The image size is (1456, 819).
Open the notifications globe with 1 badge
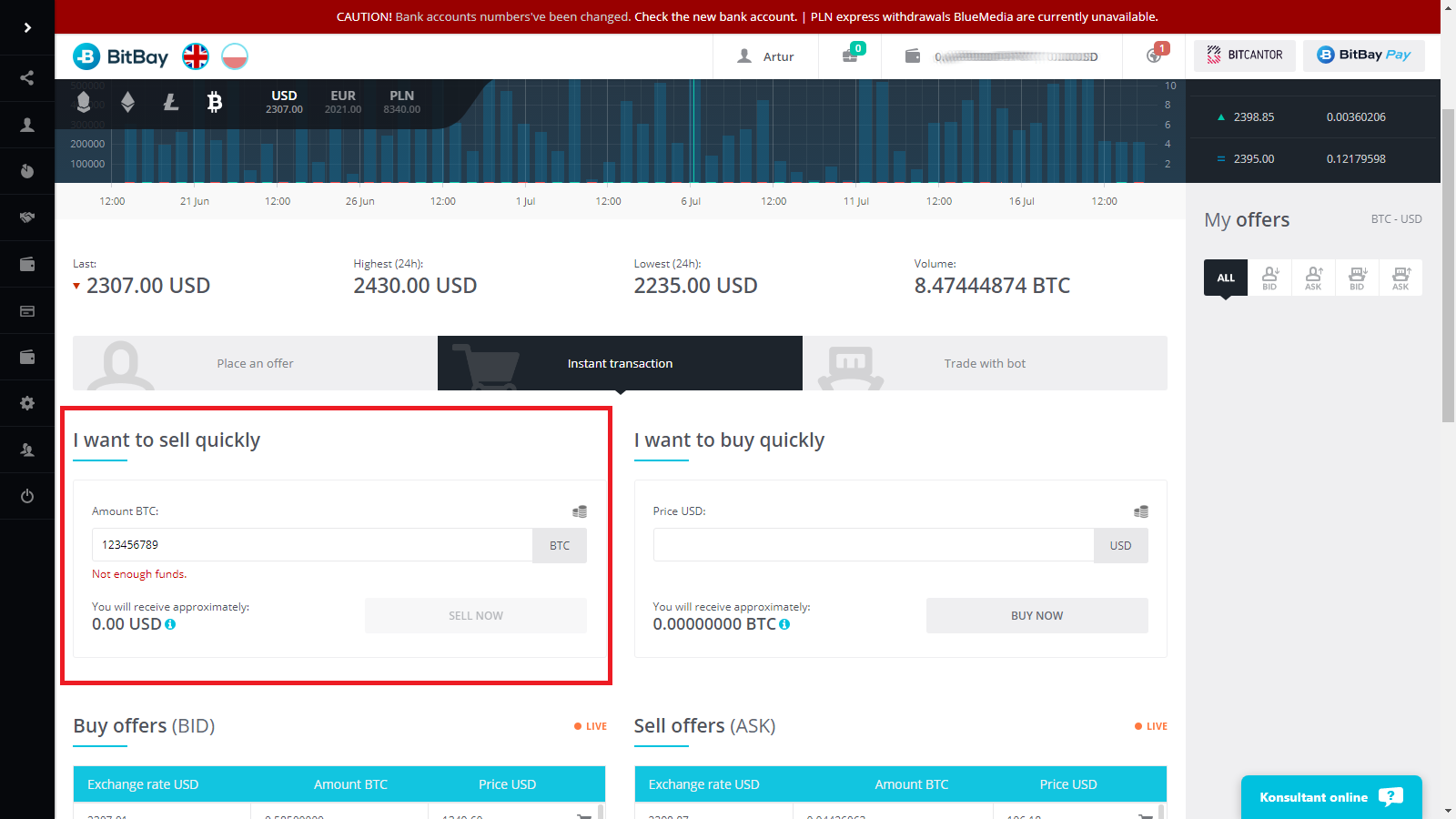[x=1156, y=55]
